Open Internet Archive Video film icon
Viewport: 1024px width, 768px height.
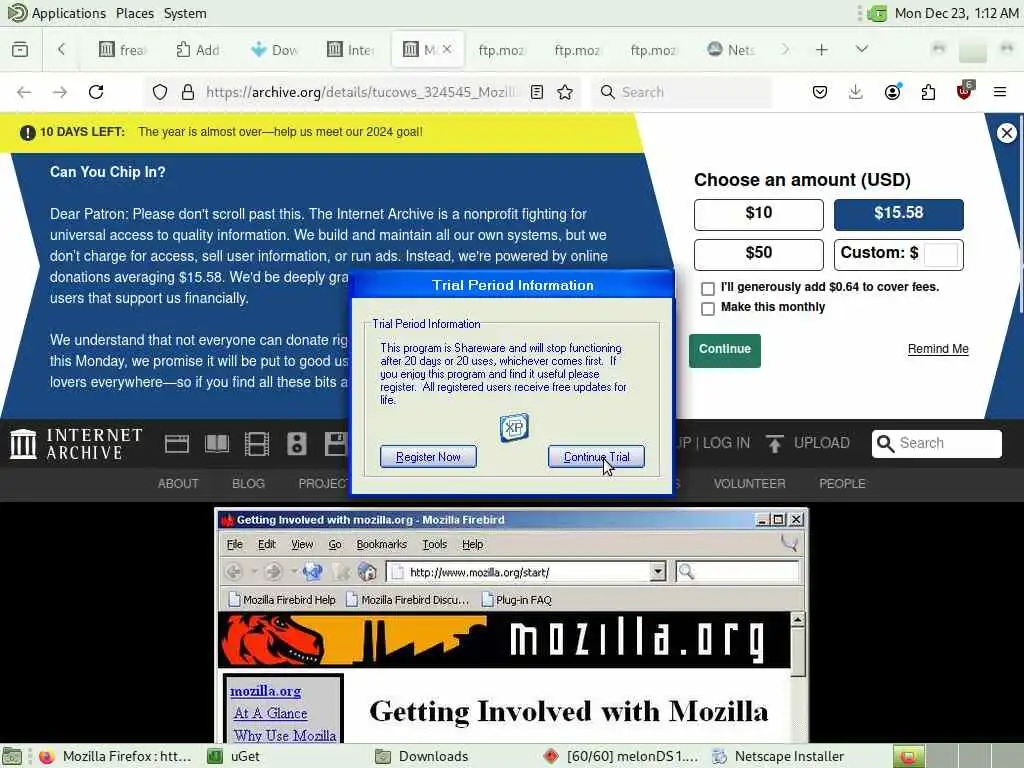click(257, 444)
